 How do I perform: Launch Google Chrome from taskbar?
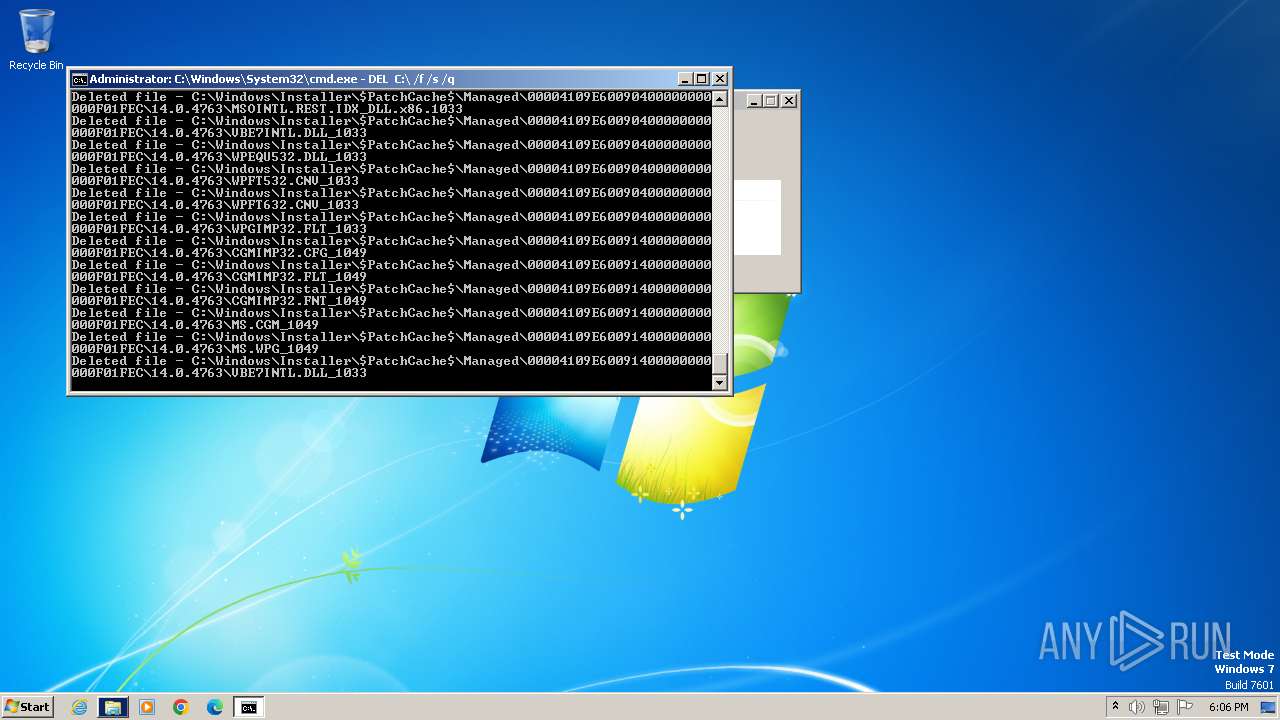(x=181, y=707)
